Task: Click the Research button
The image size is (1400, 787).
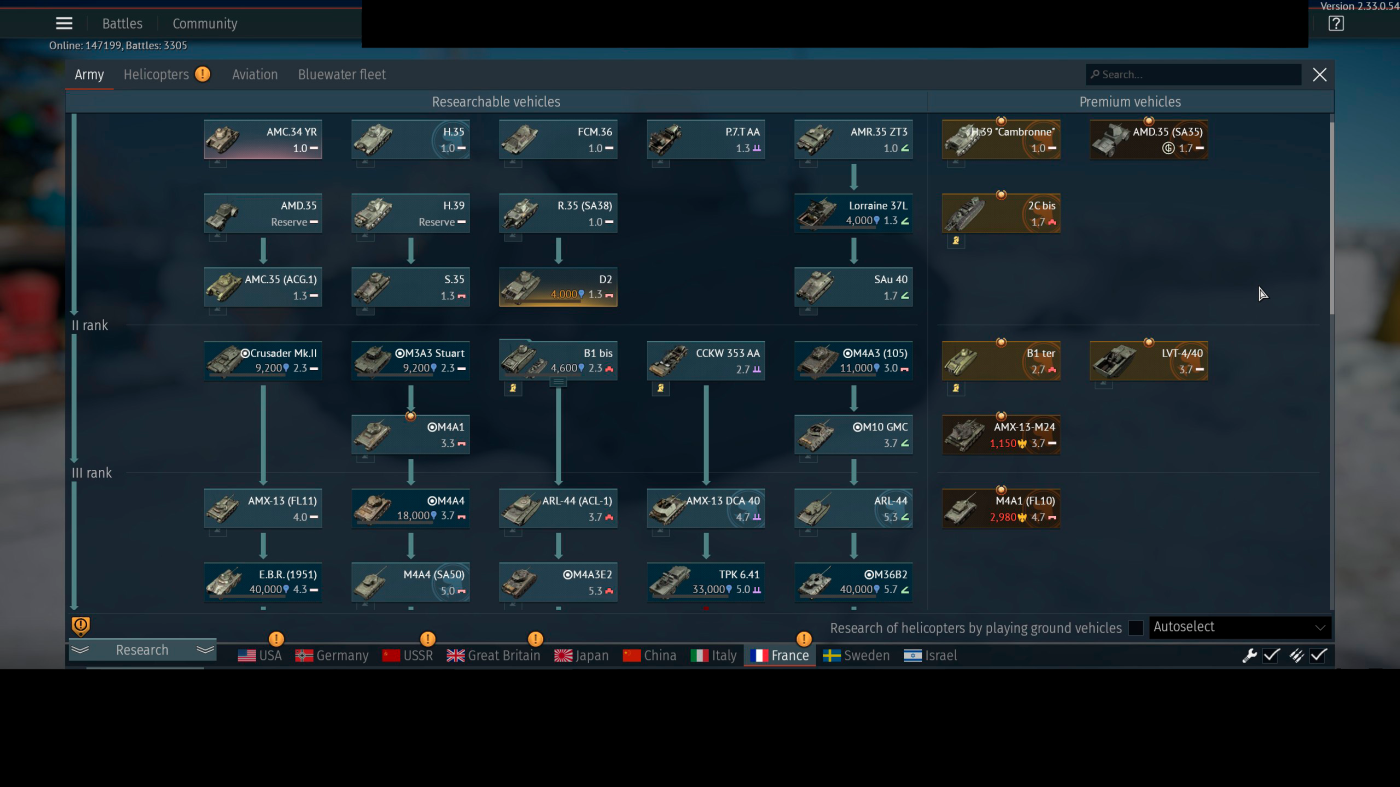Action: tap(142, 650)
